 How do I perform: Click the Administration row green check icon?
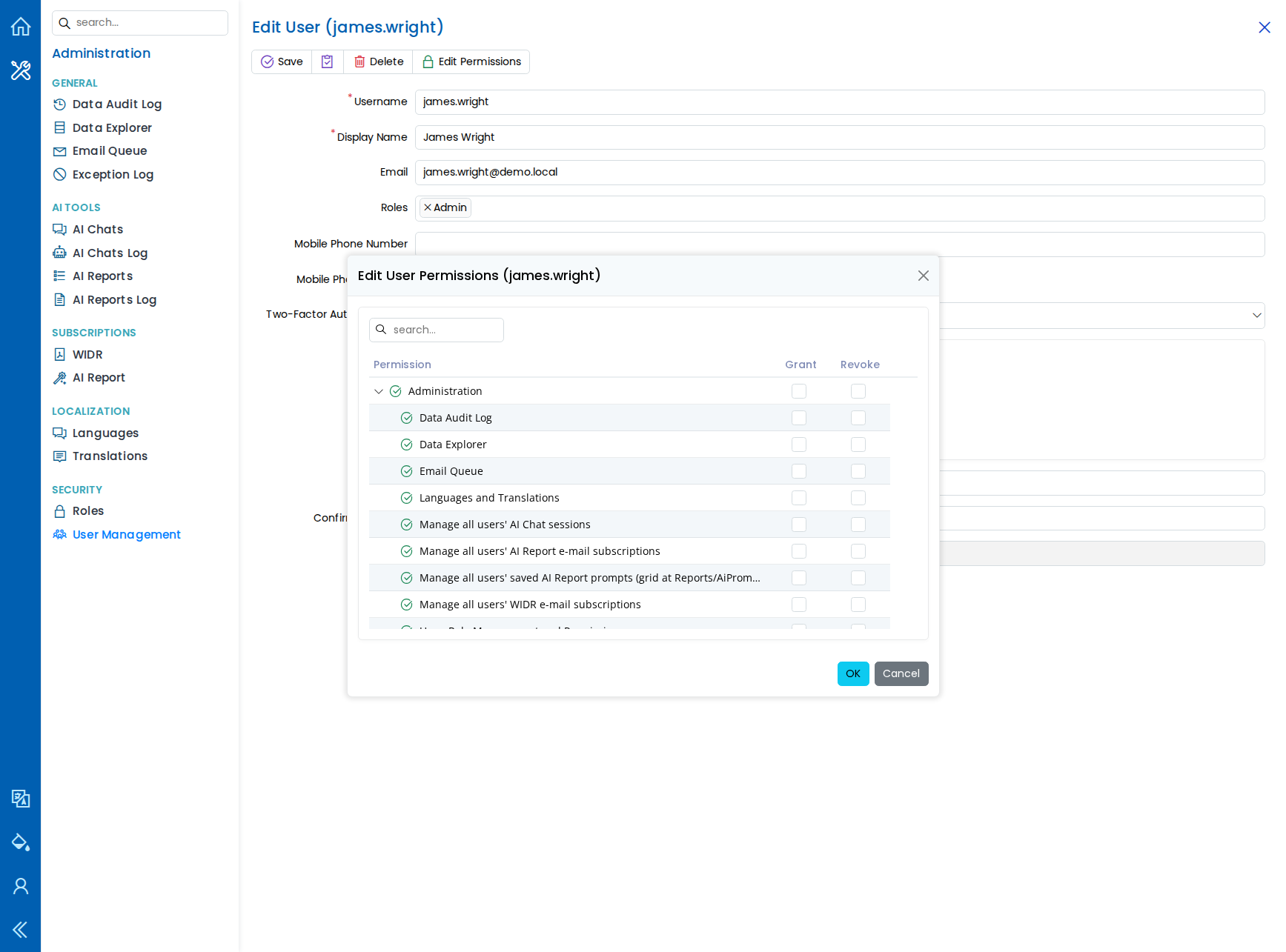[x=396, y=391]
